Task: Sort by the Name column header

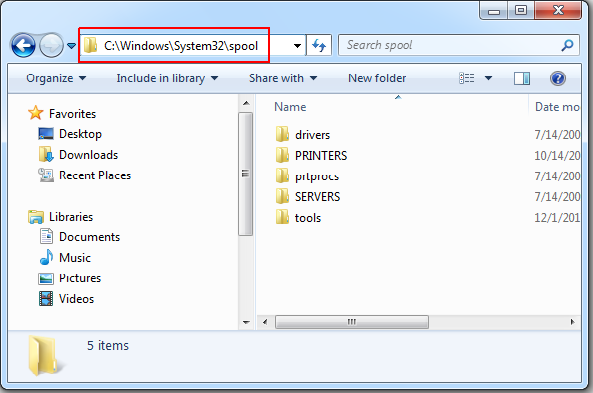Action: point(290,107)
